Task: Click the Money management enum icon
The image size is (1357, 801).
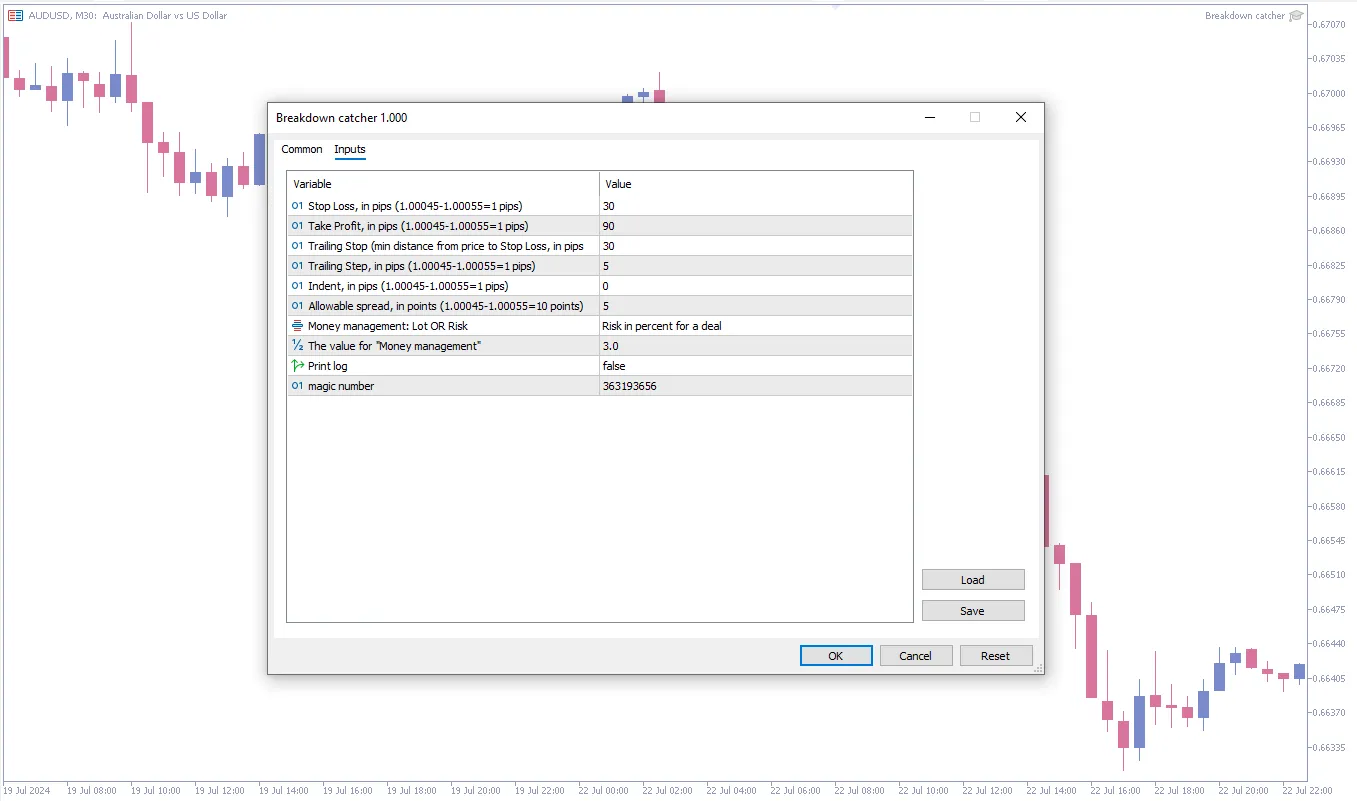Action: 297,326
